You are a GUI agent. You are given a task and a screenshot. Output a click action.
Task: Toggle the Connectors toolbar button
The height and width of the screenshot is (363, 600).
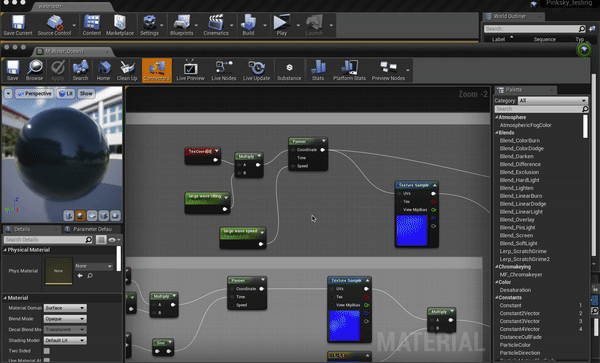(157, 70)
